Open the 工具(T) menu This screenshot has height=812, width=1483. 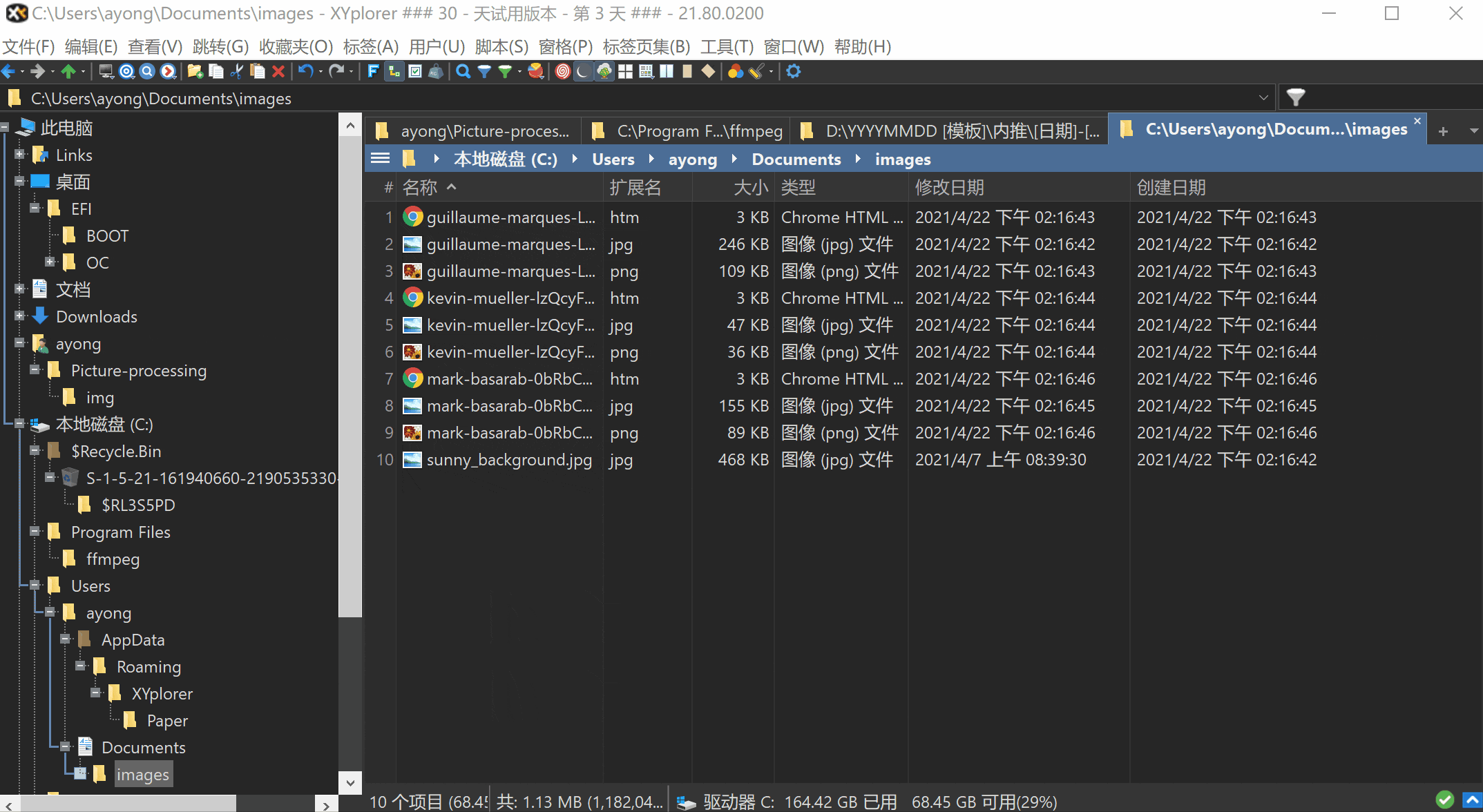[x=726, y=46]
